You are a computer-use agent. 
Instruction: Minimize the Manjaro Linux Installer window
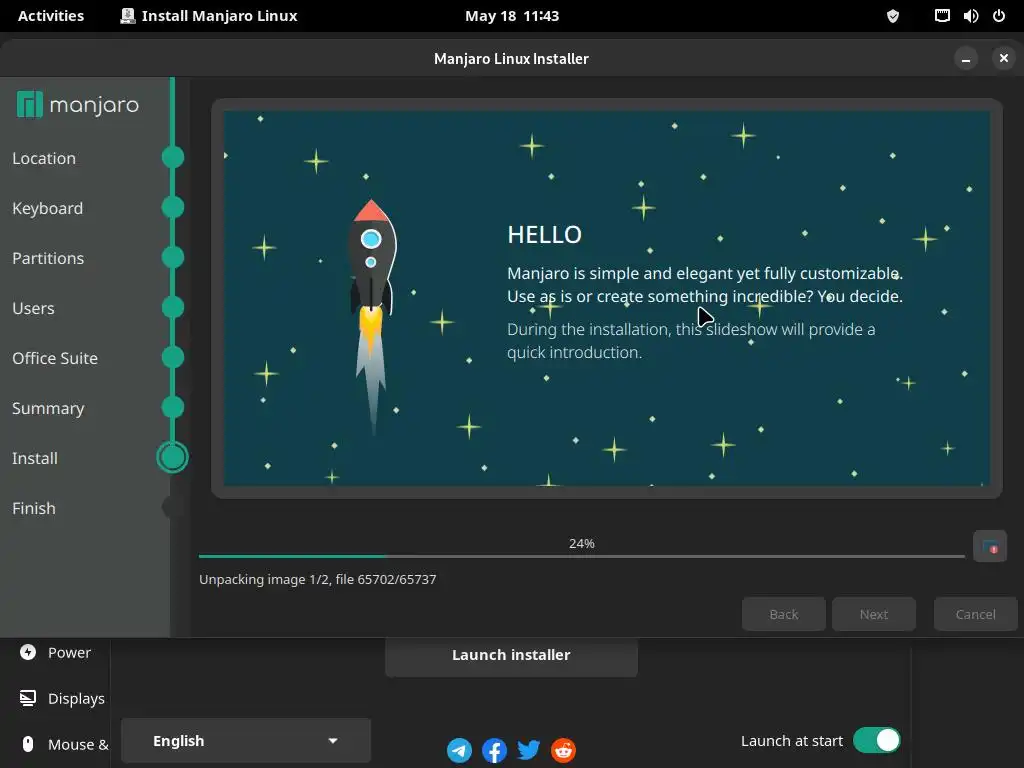point(966,59)
